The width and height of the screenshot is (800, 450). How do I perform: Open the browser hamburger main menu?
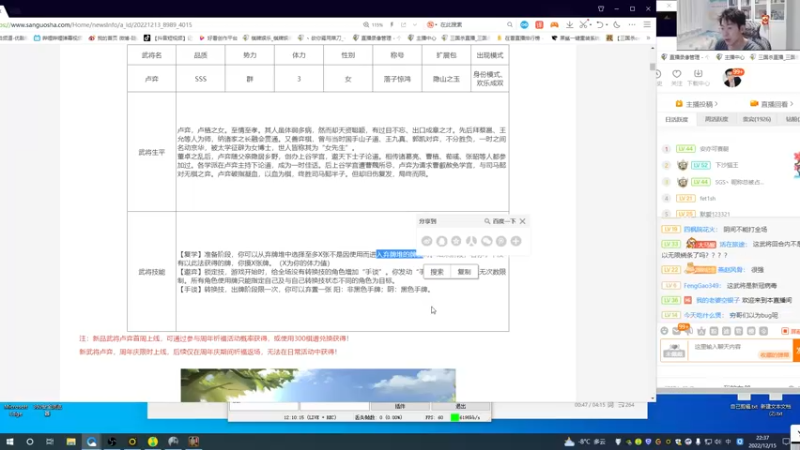point(647,24)
